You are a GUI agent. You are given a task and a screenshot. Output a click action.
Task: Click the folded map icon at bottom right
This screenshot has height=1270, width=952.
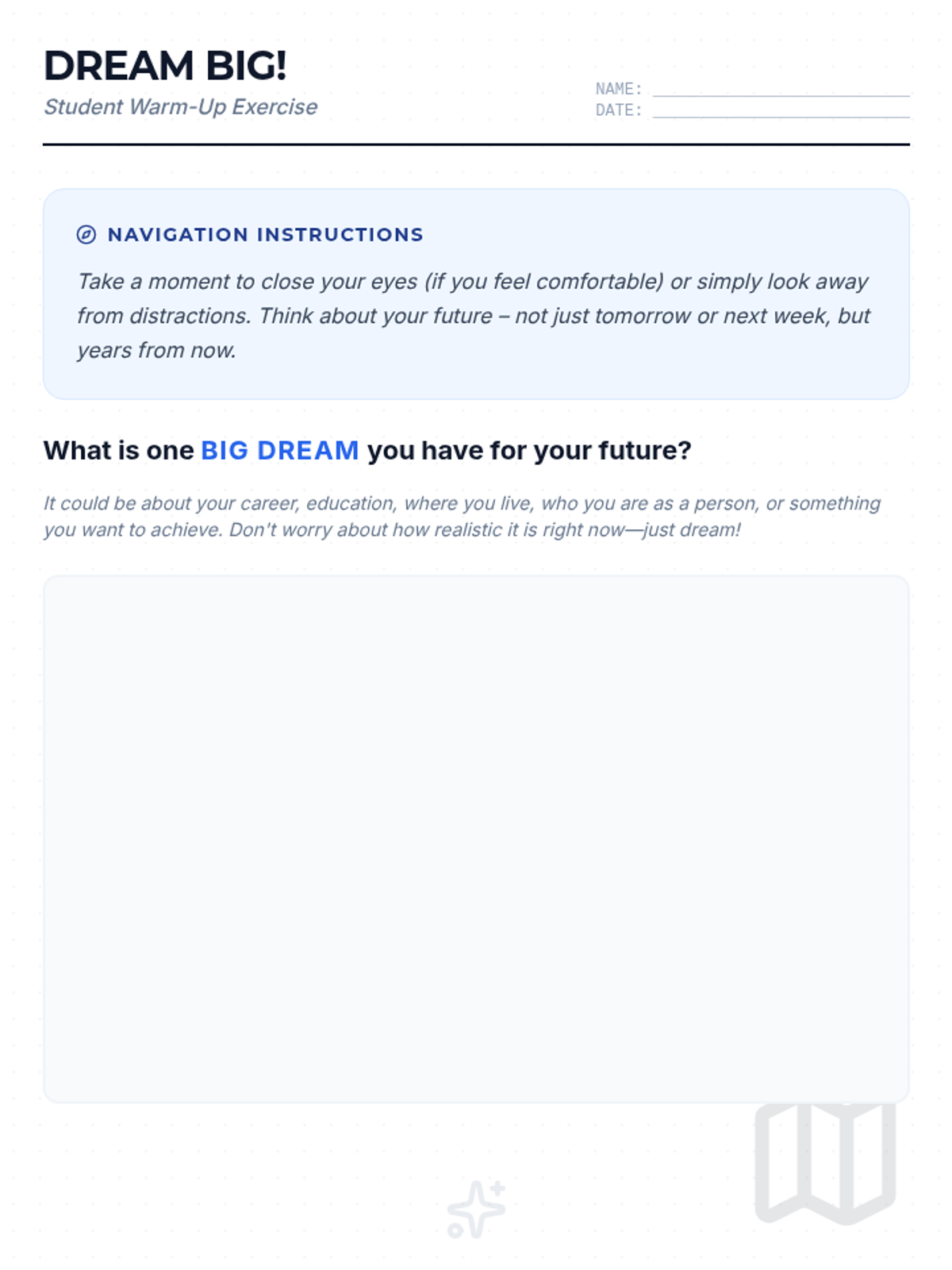[x=825, y=1163]
